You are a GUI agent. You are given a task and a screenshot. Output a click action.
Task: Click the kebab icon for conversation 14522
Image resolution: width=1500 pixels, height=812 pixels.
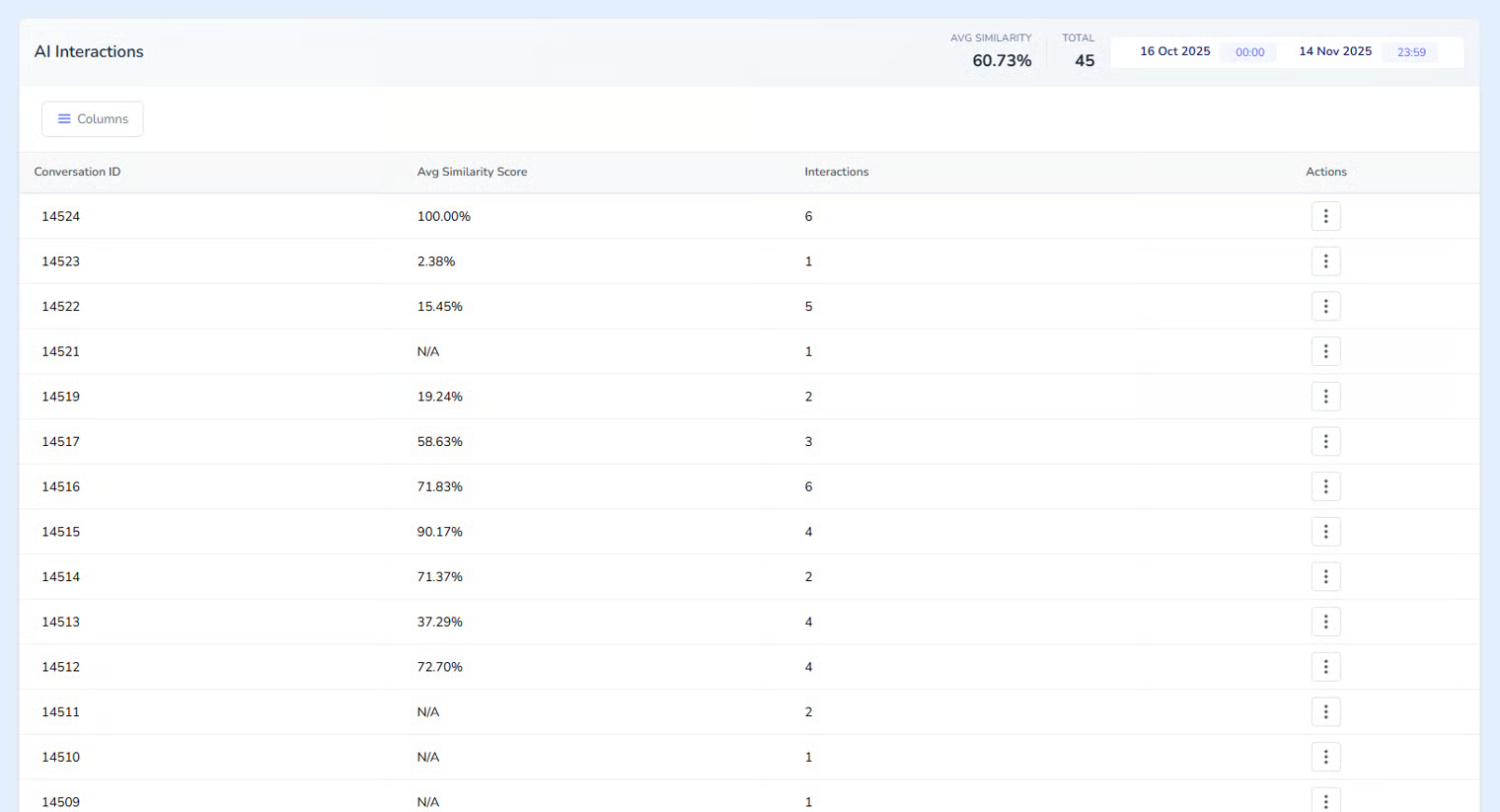1325,307
